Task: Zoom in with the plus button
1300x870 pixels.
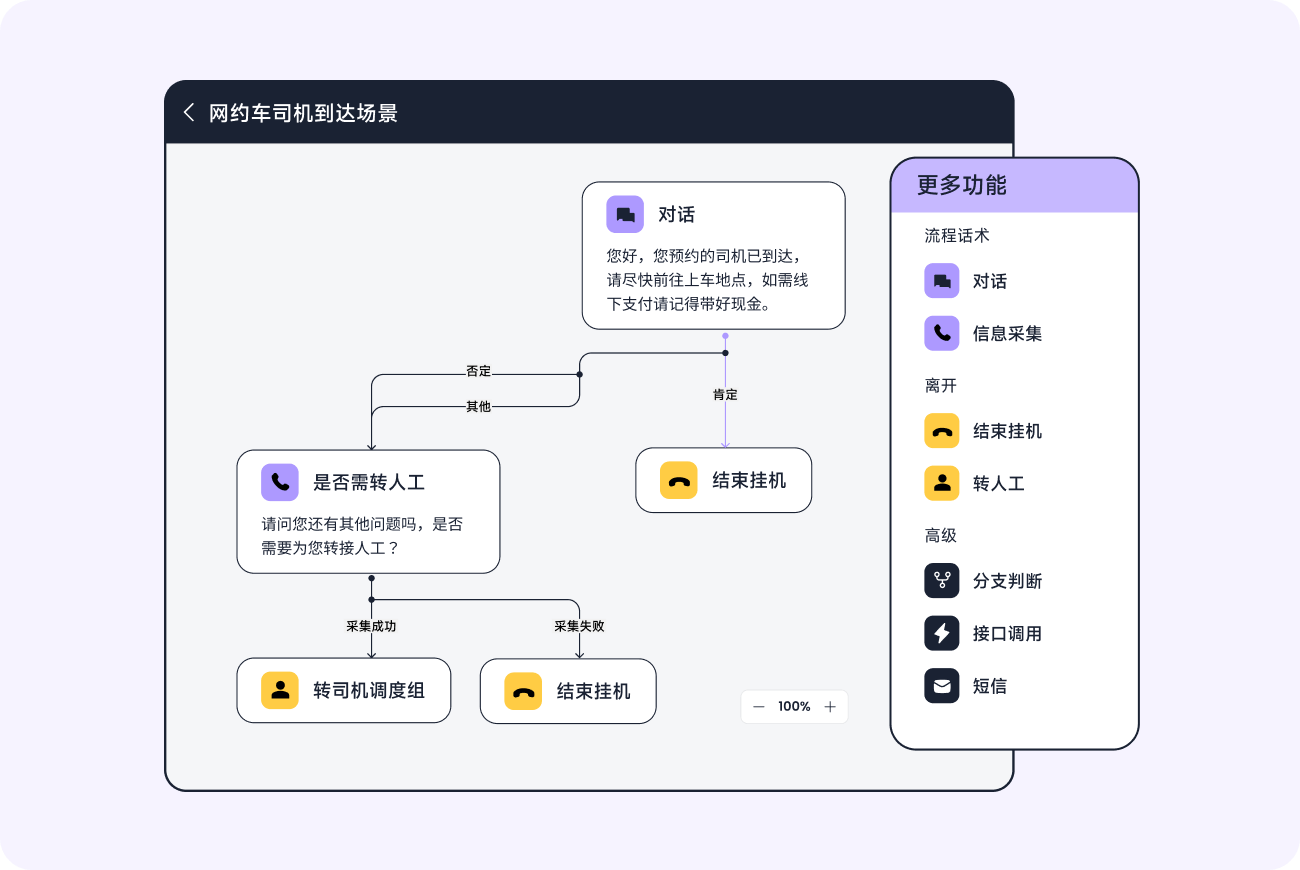Action: click(830, 706)
